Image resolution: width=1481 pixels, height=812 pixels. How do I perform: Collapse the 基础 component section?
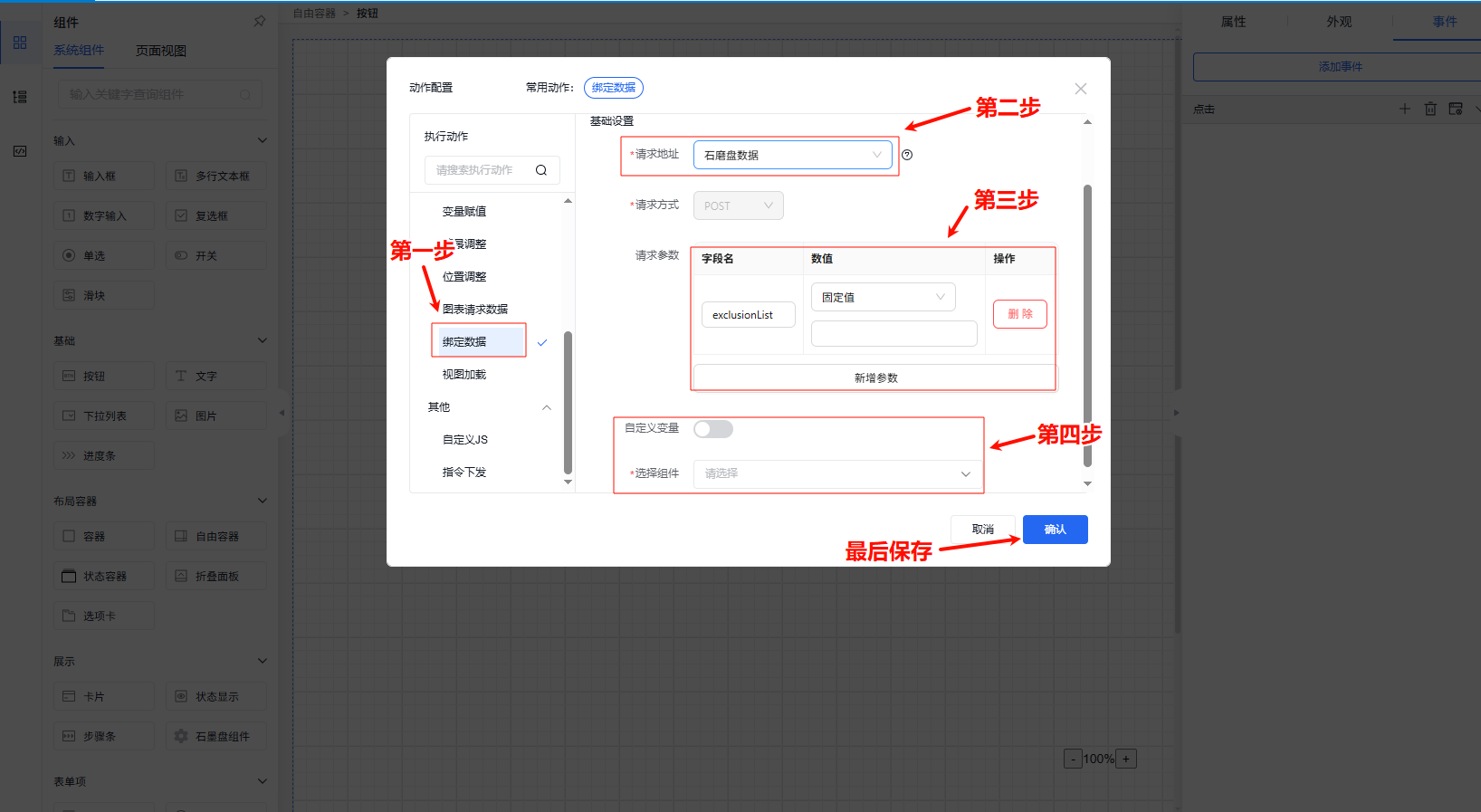[x=263, y=340]
